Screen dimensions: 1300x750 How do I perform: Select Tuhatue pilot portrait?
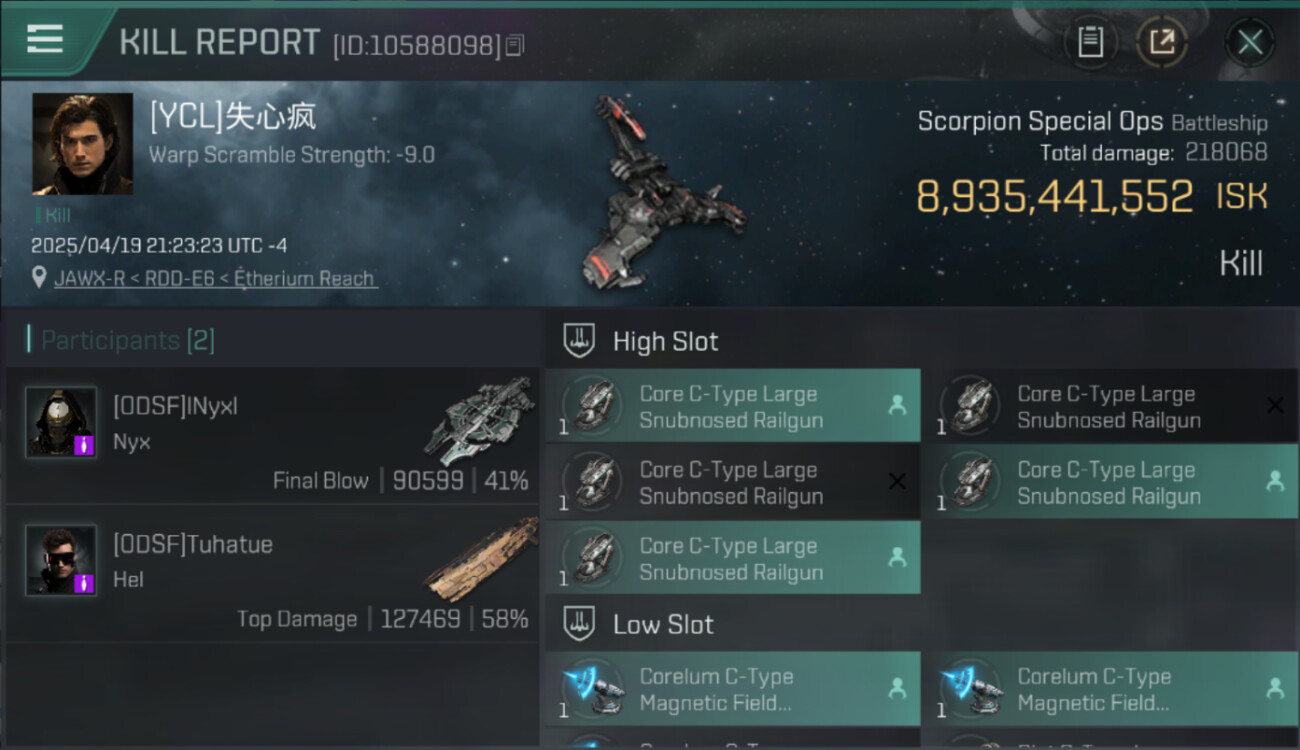(x=61, y=559)
